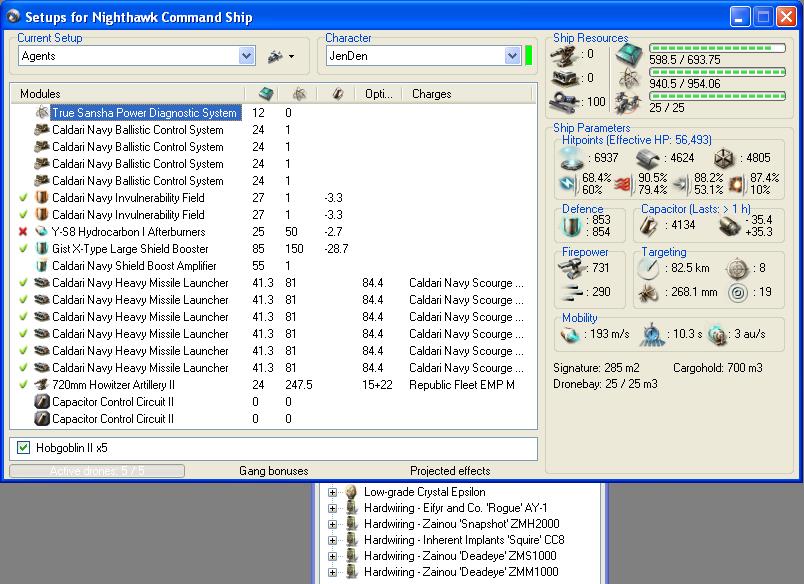Click the capacitor column header icon

(337, 94)
